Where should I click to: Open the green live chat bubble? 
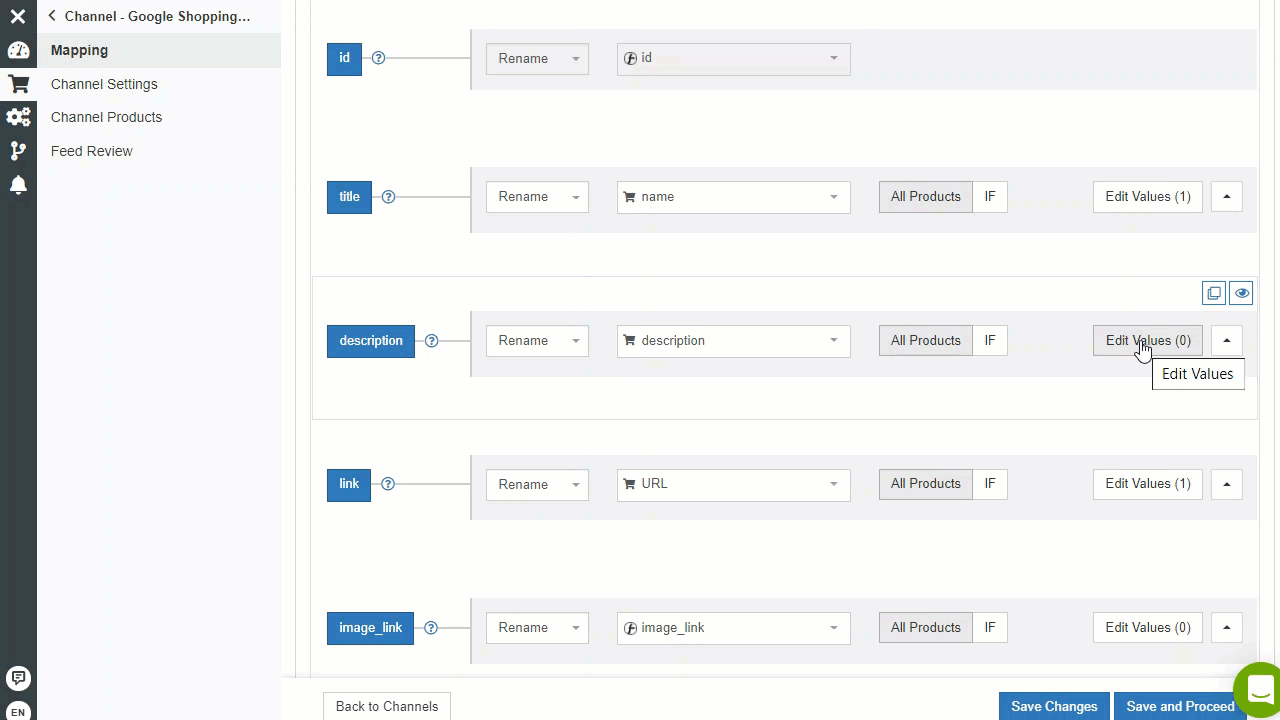pyautogui.click(x=1258, y=689)
